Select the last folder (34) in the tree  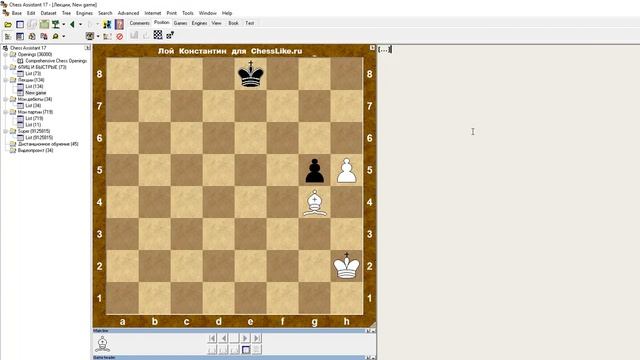(x=35, y=151)
